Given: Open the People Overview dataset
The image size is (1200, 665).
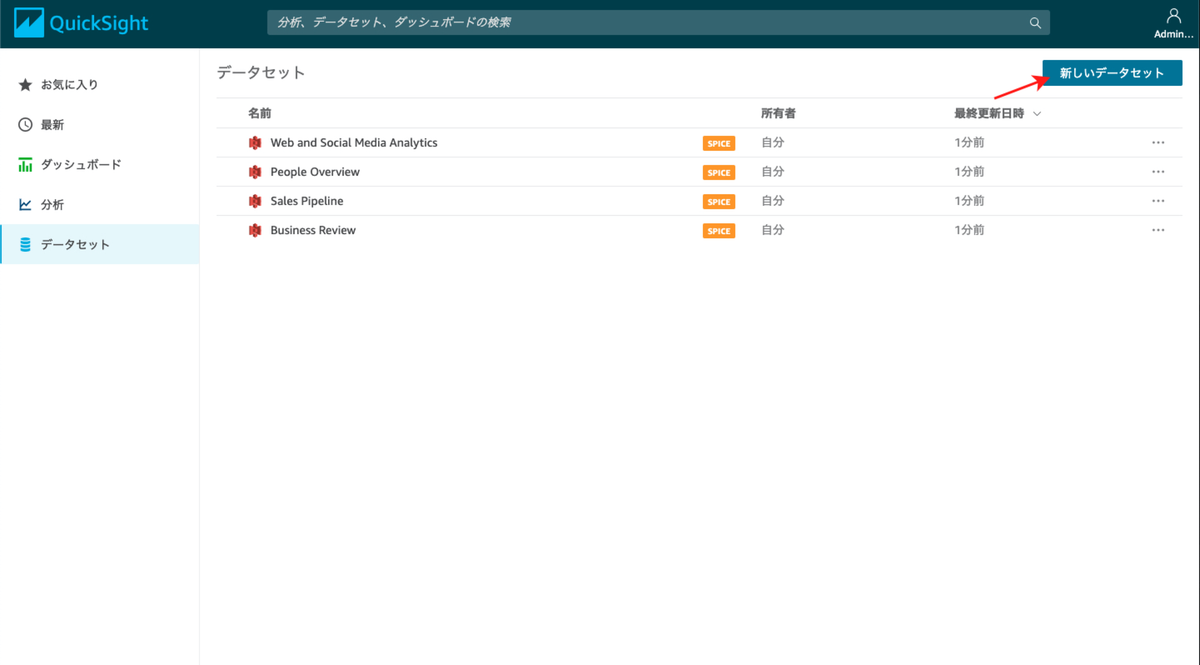Looking at the screenshot, I should pyautogui.click(x=315, y=172).
